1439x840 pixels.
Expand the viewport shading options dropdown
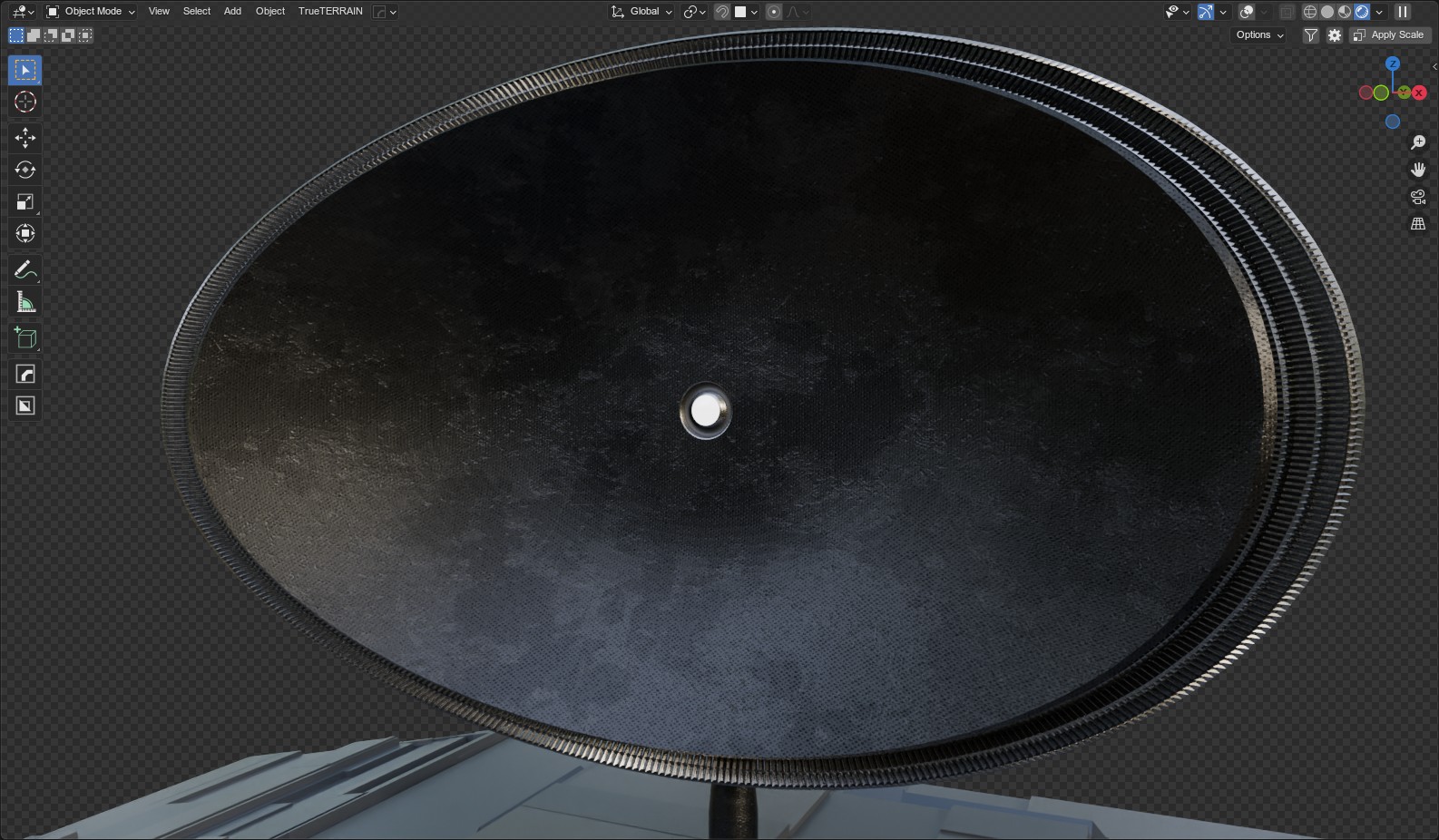pos(1379,12)
